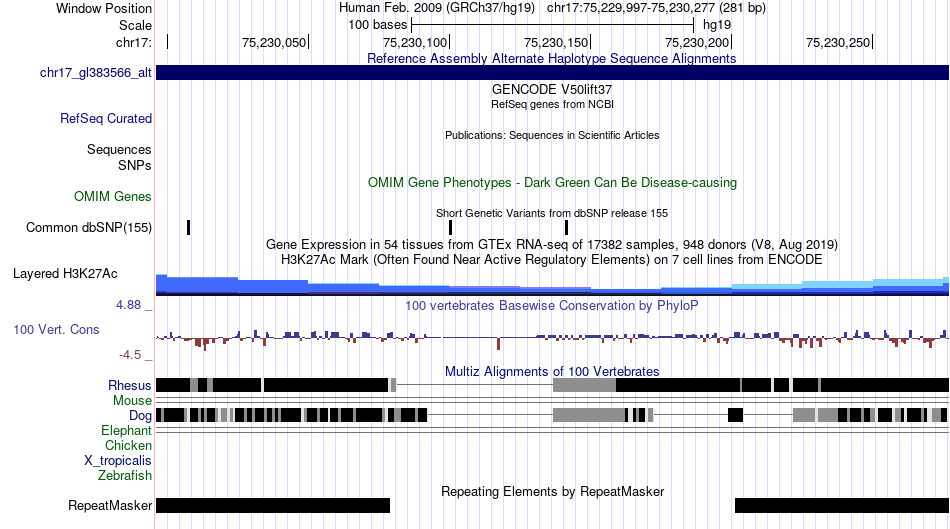Screen dimensions: 950x529
Task: Click the 4.88 upper conservation scale value
Action: point(128,305)
